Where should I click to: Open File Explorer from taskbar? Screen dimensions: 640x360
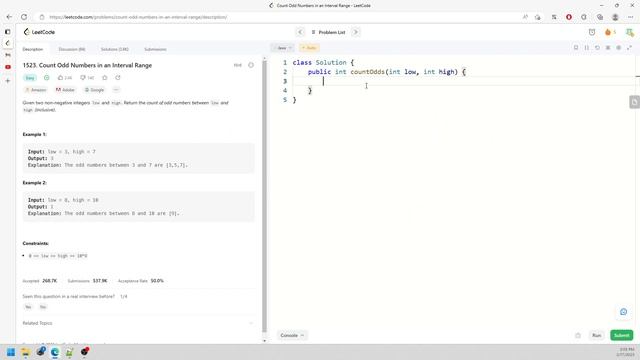[26, 352]
